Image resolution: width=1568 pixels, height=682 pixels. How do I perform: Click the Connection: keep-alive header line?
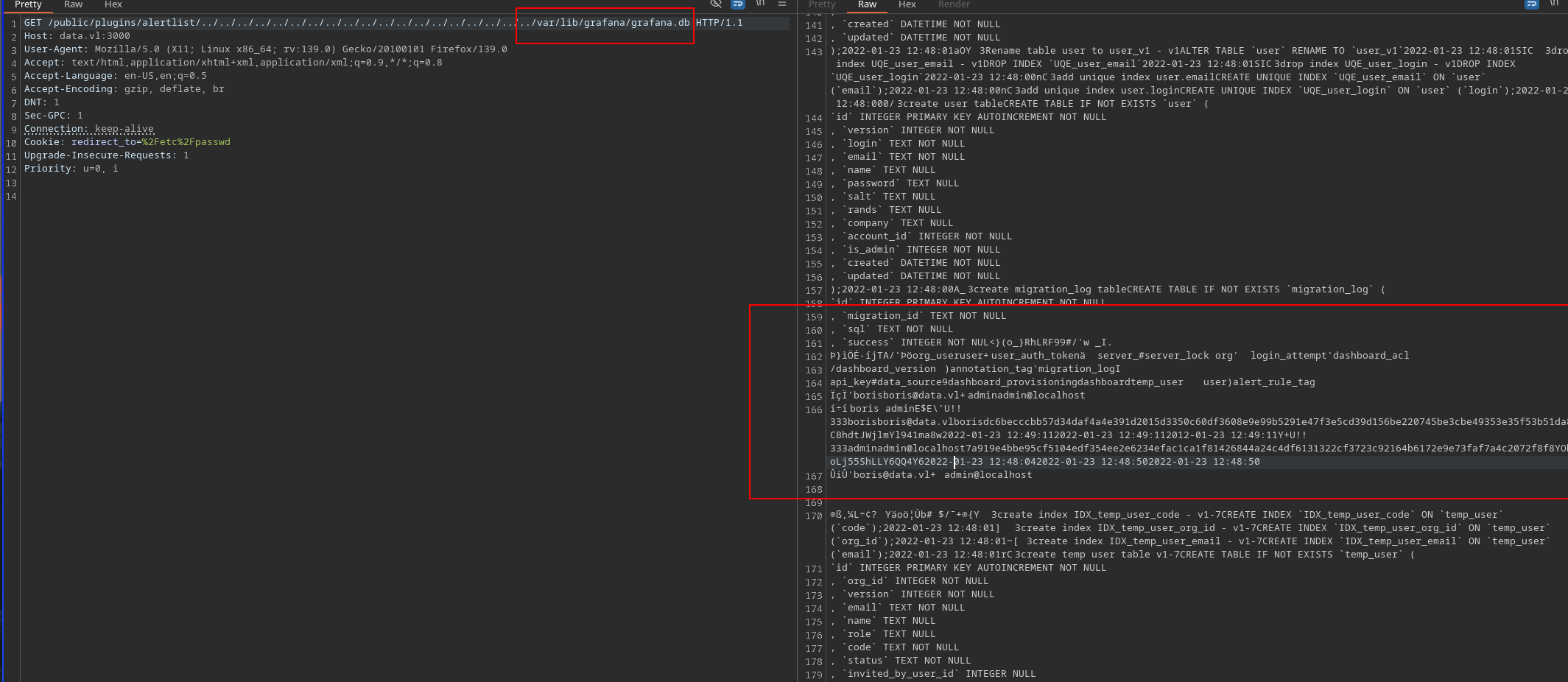coord(88,128)
